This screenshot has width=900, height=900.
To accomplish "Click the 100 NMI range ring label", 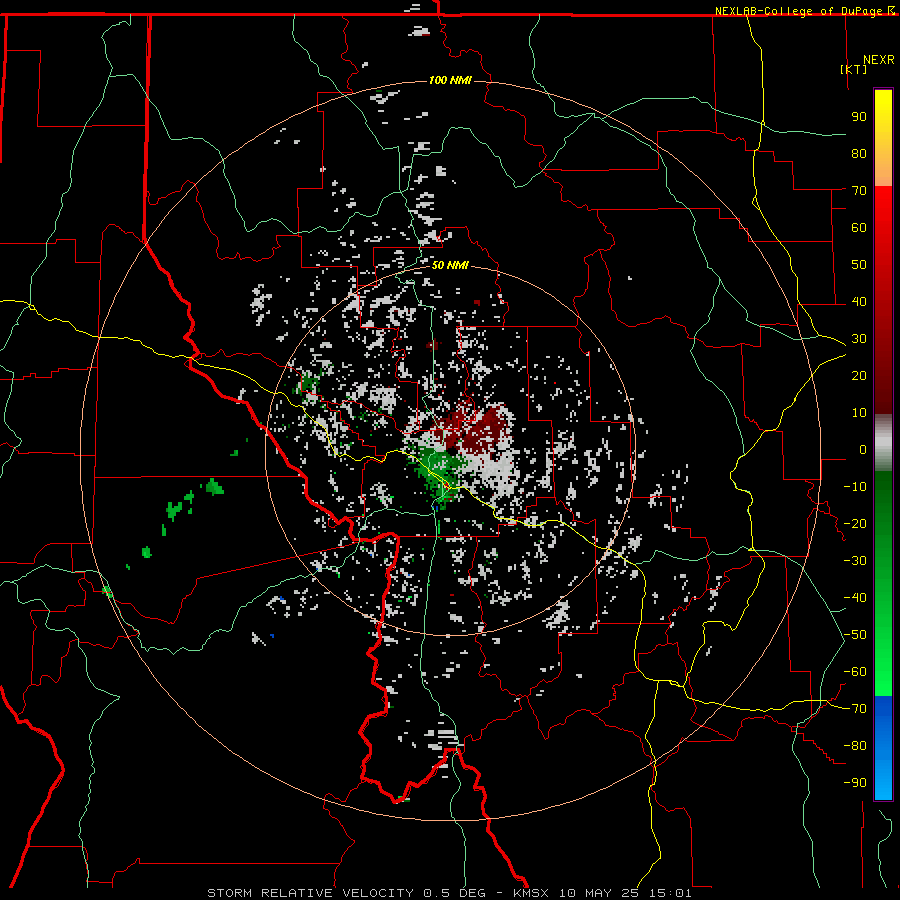I will point(450,80).
